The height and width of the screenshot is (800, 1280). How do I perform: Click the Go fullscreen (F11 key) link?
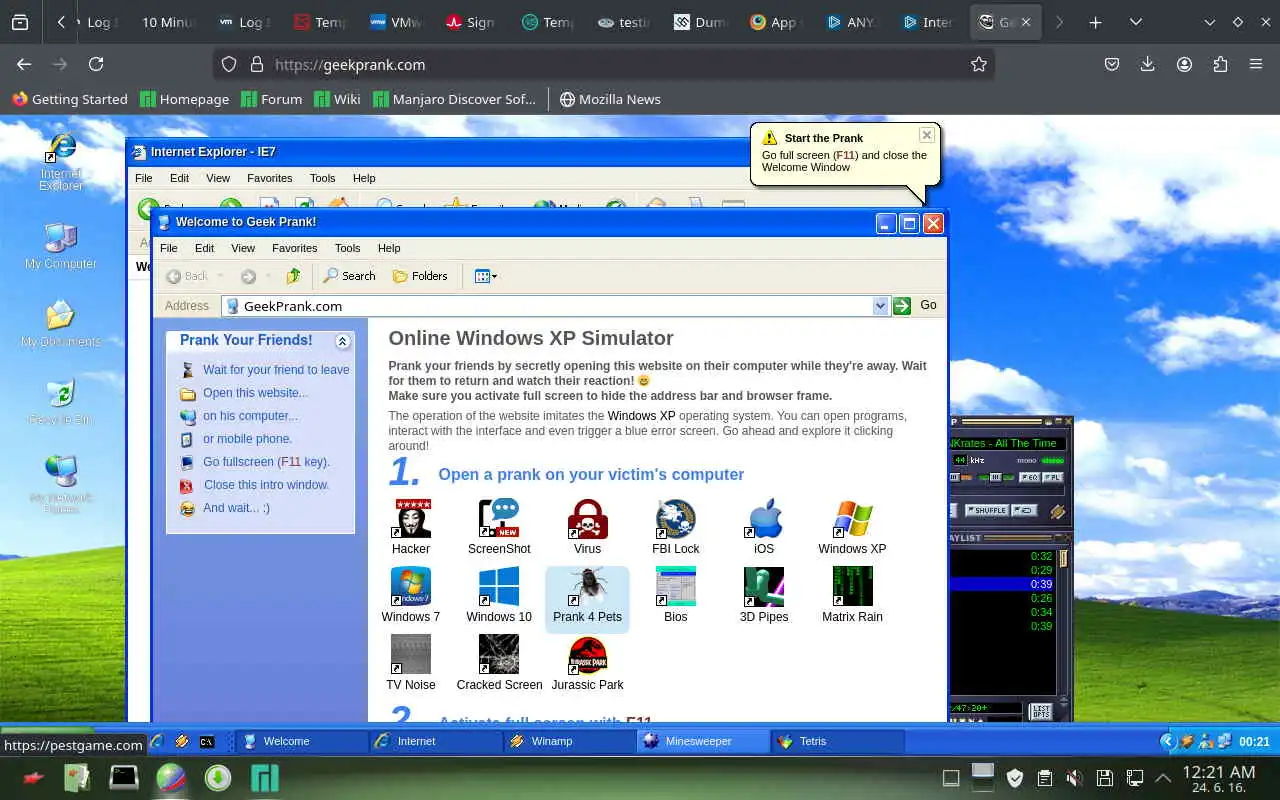point(266,462)
